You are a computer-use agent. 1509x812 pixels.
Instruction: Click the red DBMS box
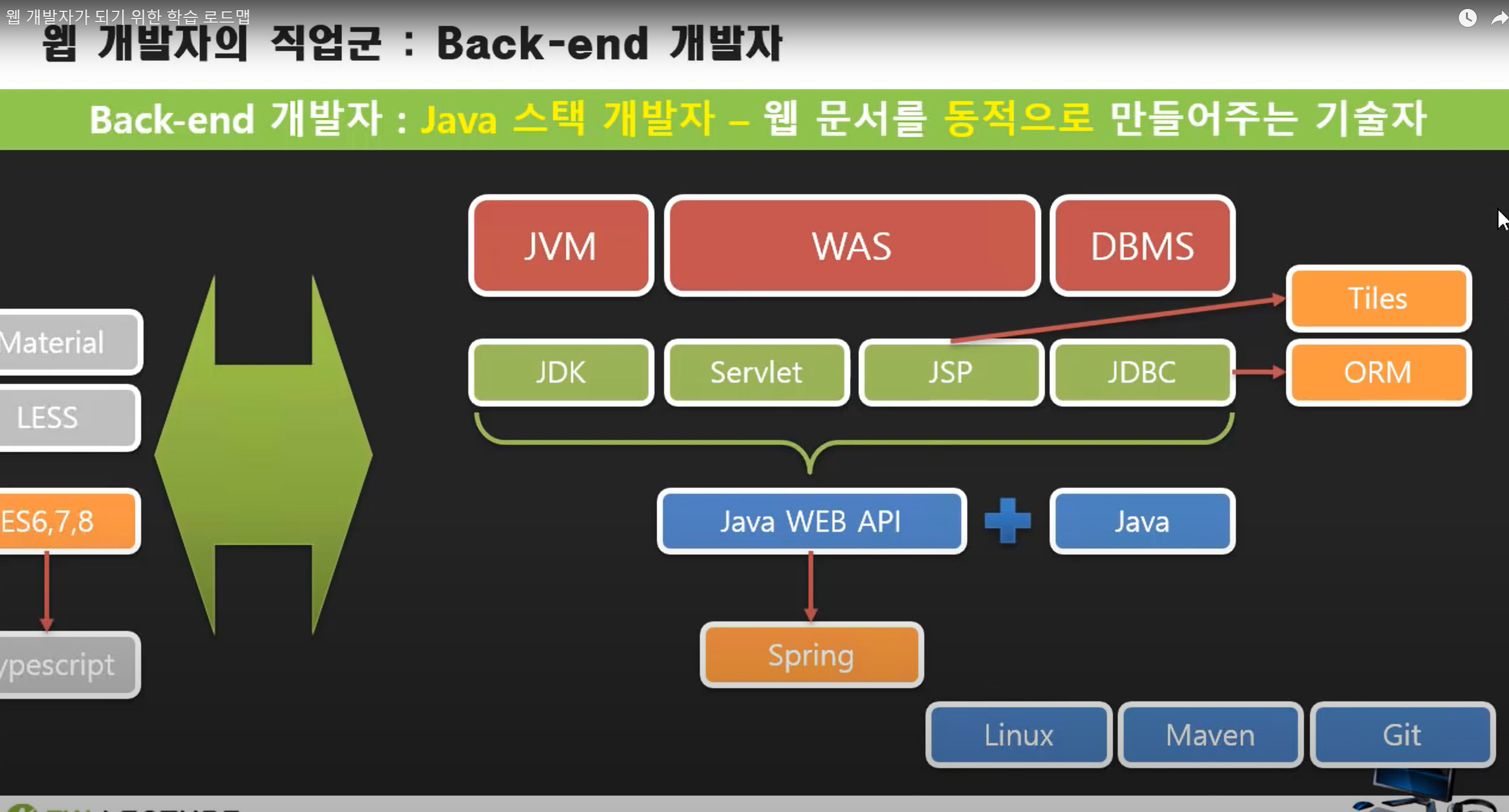1142,246
